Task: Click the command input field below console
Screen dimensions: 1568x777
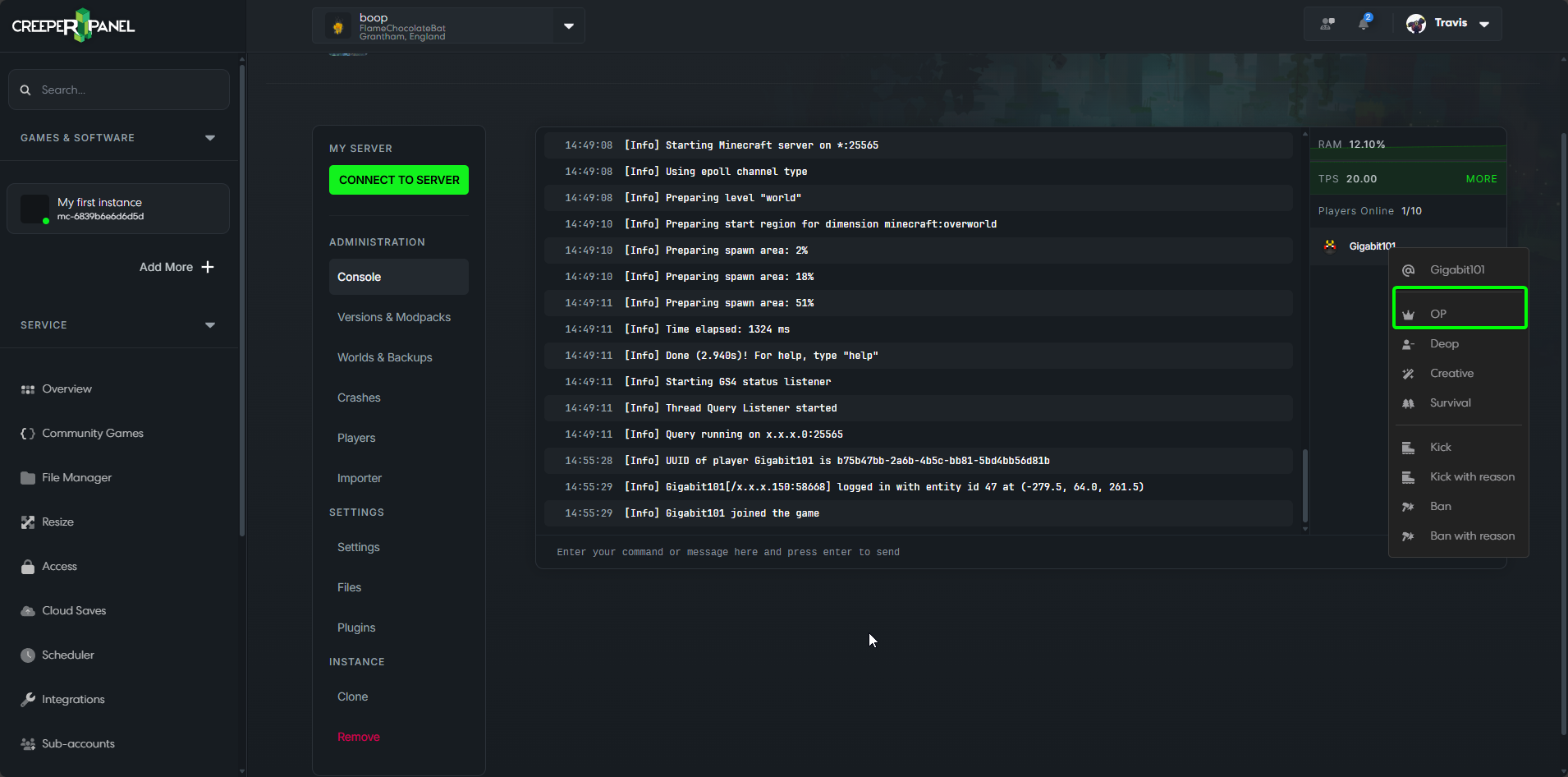Action: point(919,551)
